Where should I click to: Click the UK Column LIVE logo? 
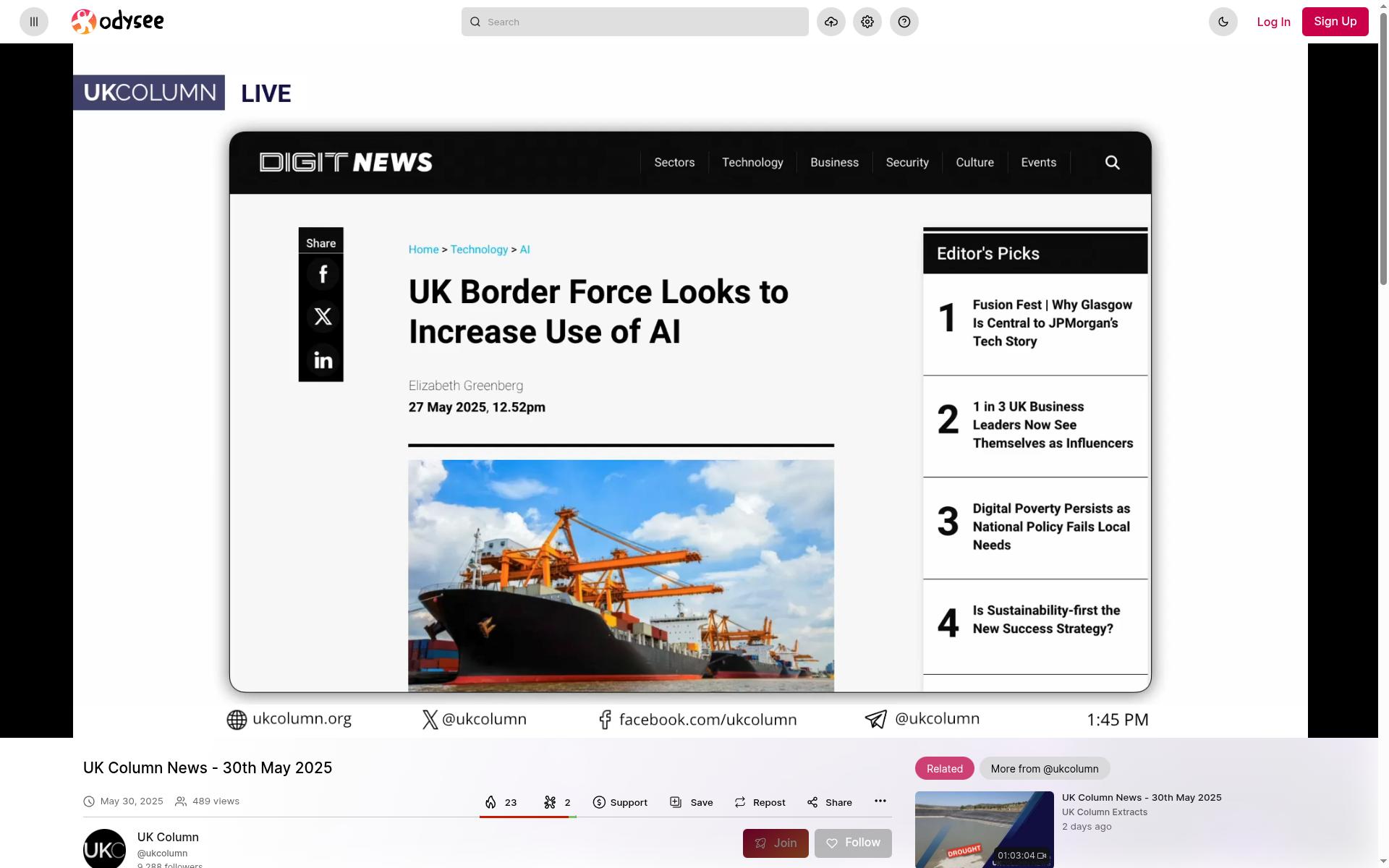182,93
